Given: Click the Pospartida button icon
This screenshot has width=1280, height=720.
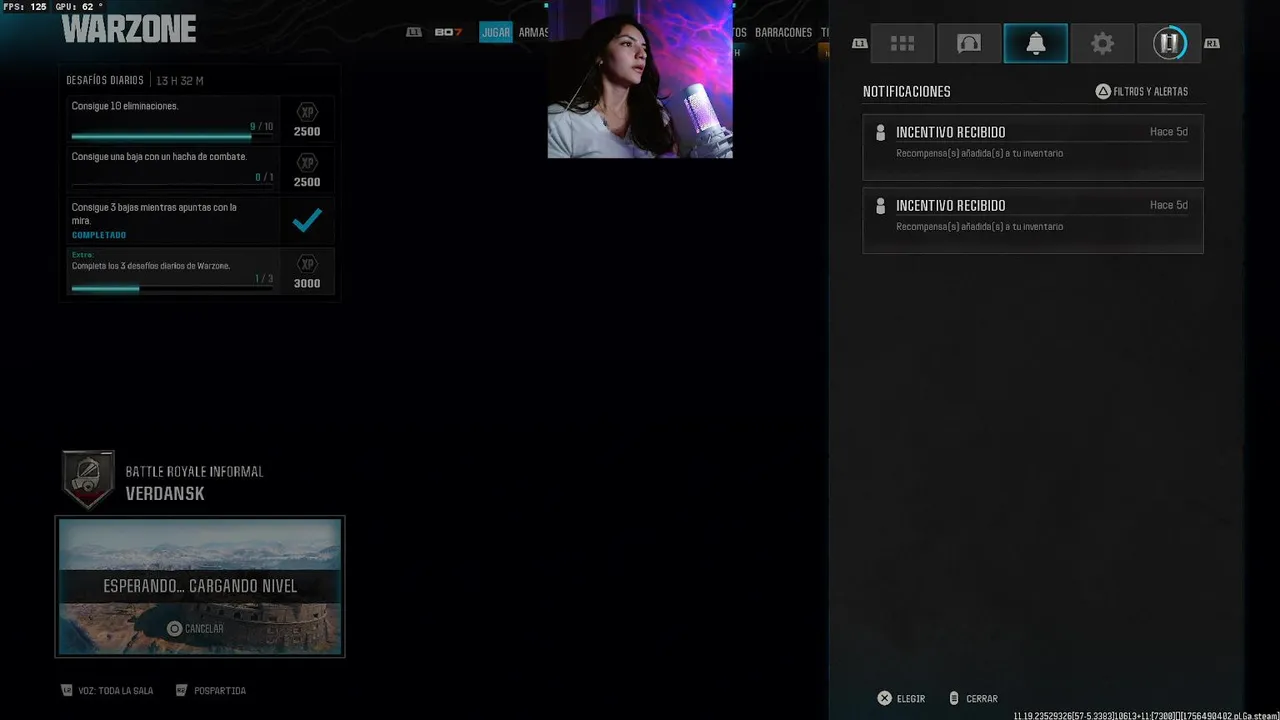Looking at the screenshot, I should click(181, 690).
